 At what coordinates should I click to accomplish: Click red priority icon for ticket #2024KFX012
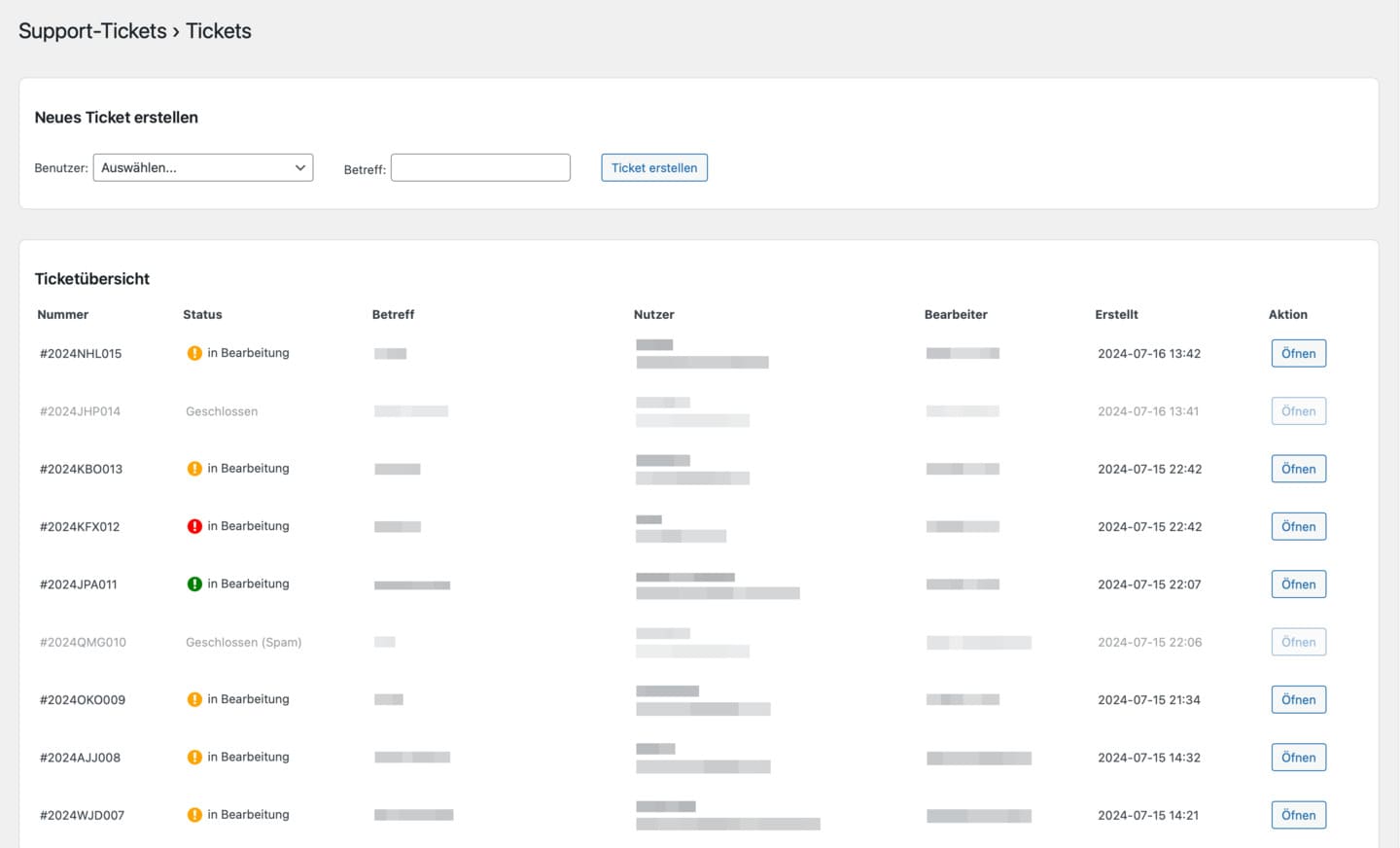(x=194, y=526)
